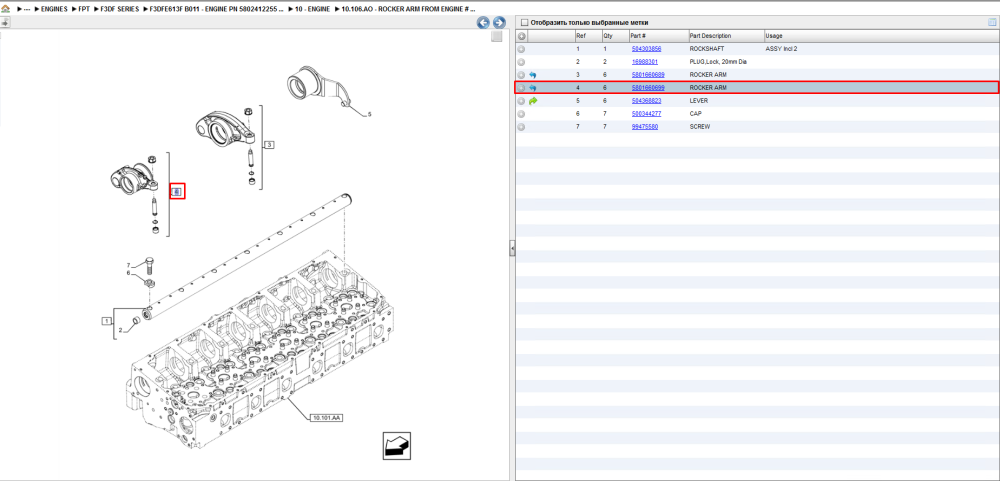Open 10.106.AO ROCKER ARM breadcrumb
The image size is (1000, 481).
pyautogui.click(x=409, y=9)
